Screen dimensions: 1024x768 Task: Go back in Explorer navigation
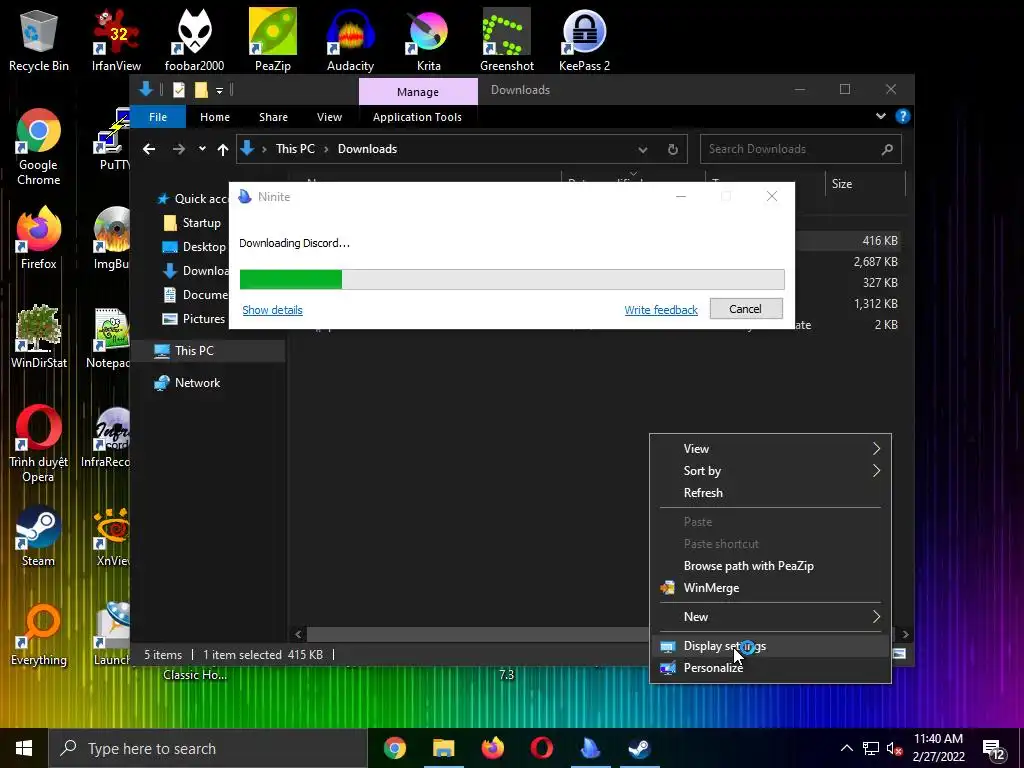(x=149, y=150)
